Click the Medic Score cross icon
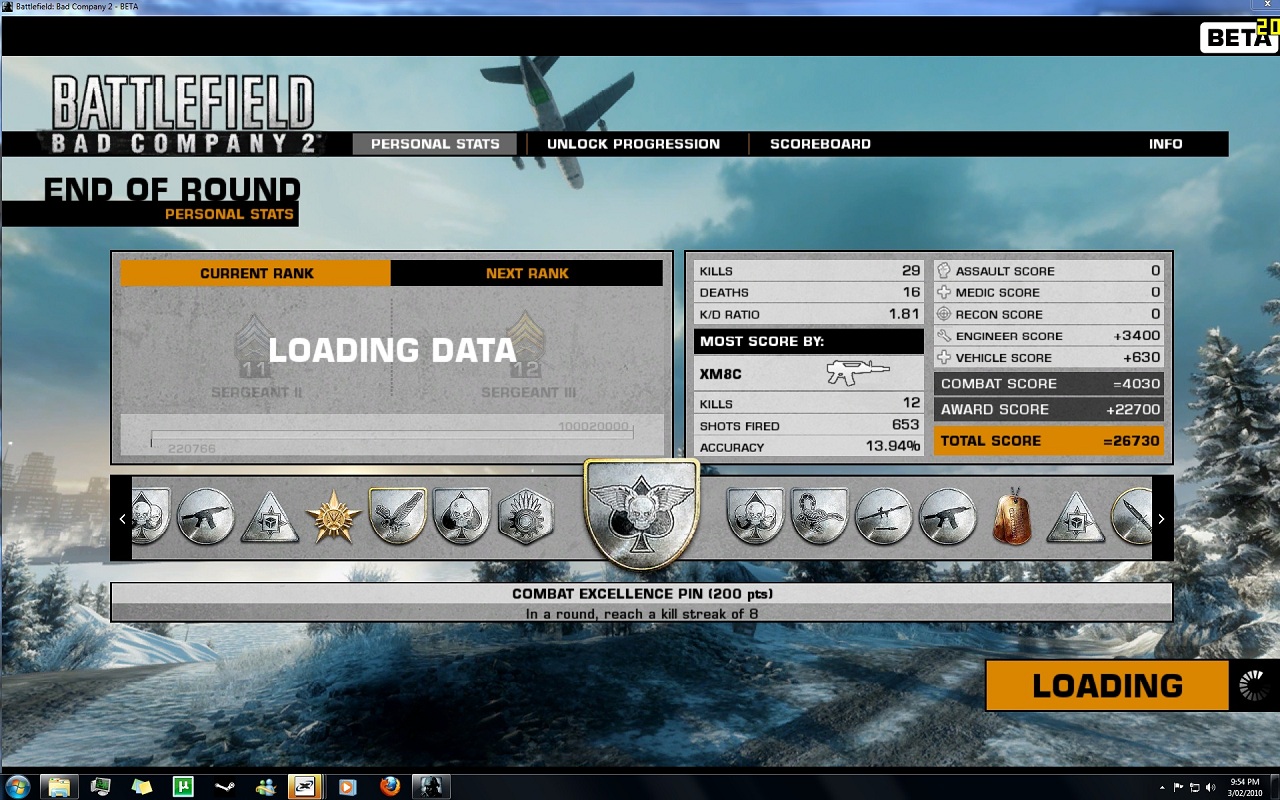 point(944,293)
